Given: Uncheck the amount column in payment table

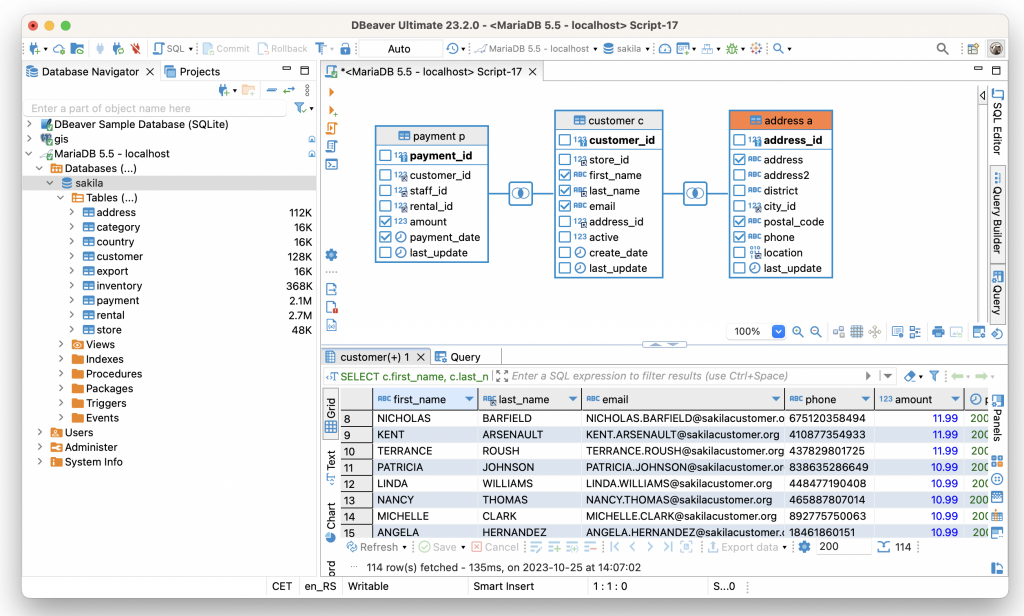Looking at the screenshot, I should pos(385,221).
